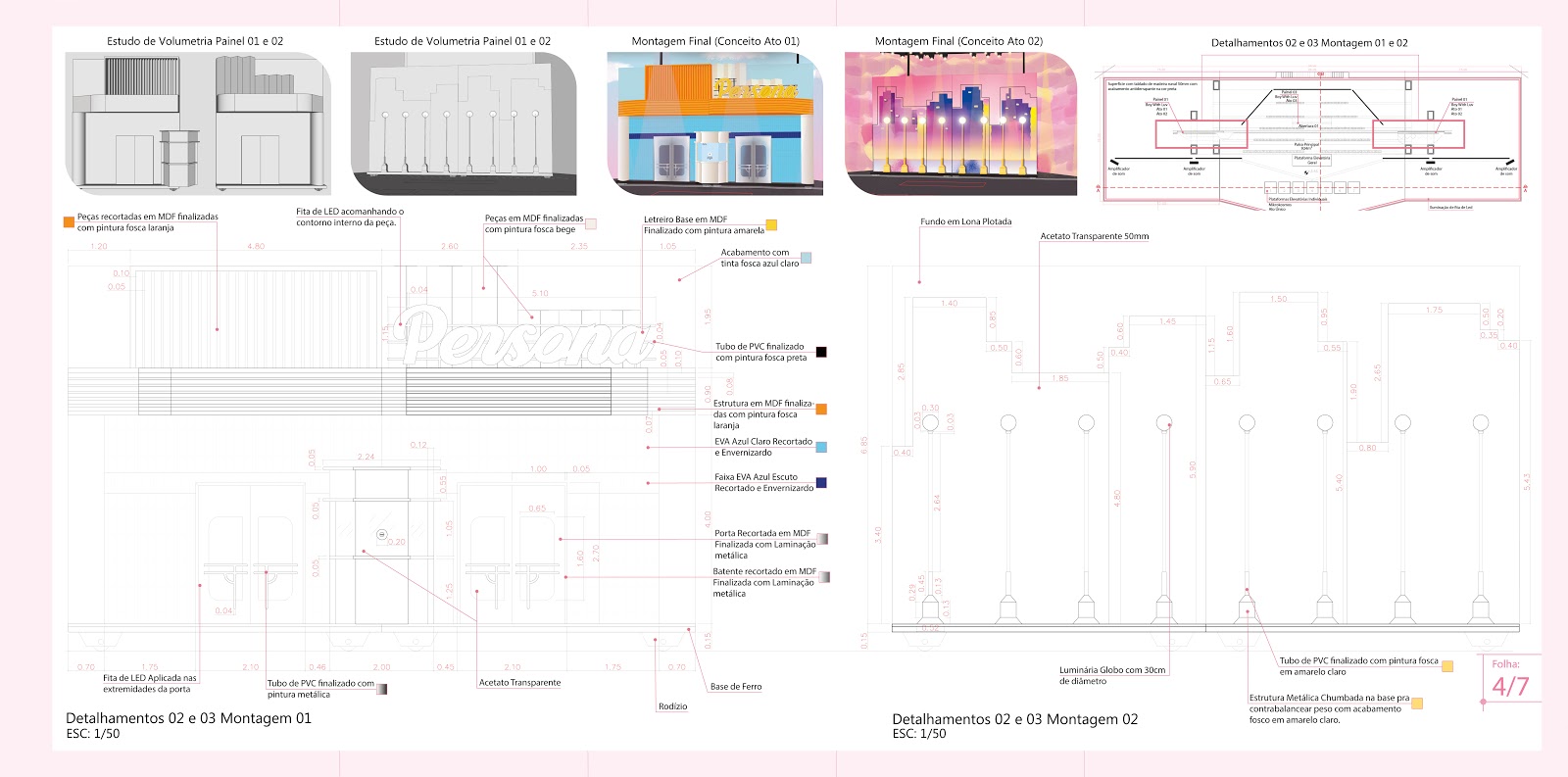Screen dimensions: 1568x777
Task: Click the 'Detalhamentos 02 e 03 Montagem 02' title
Action: click(x=1014, y=719)
